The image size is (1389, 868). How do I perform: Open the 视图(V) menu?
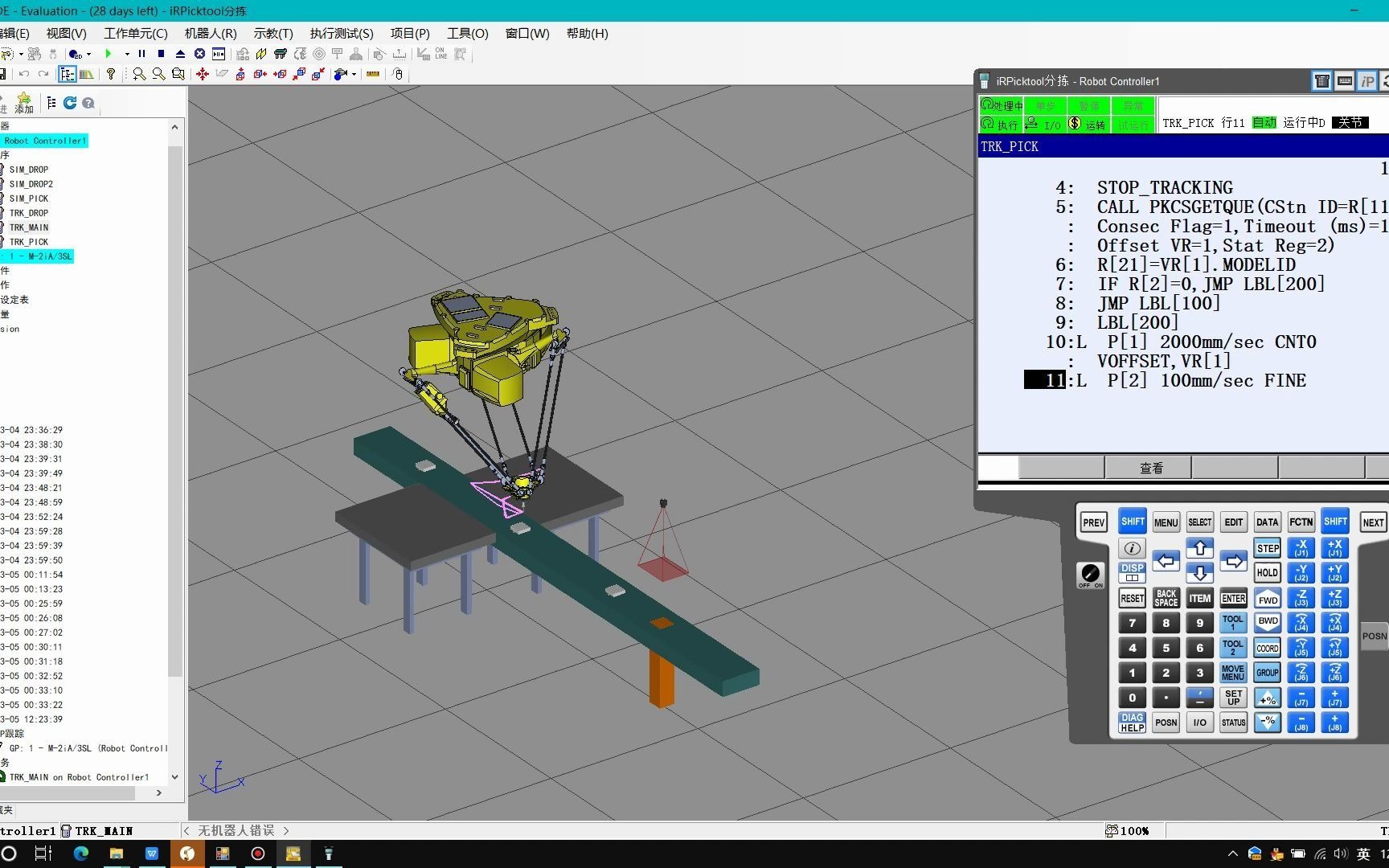[x=66, y=33]
